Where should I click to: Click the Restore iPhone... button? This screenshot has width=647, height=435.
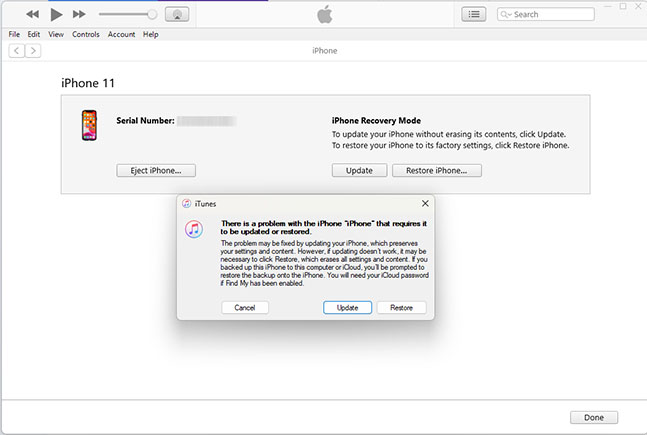pyautogui.click(x=437, y=170)
